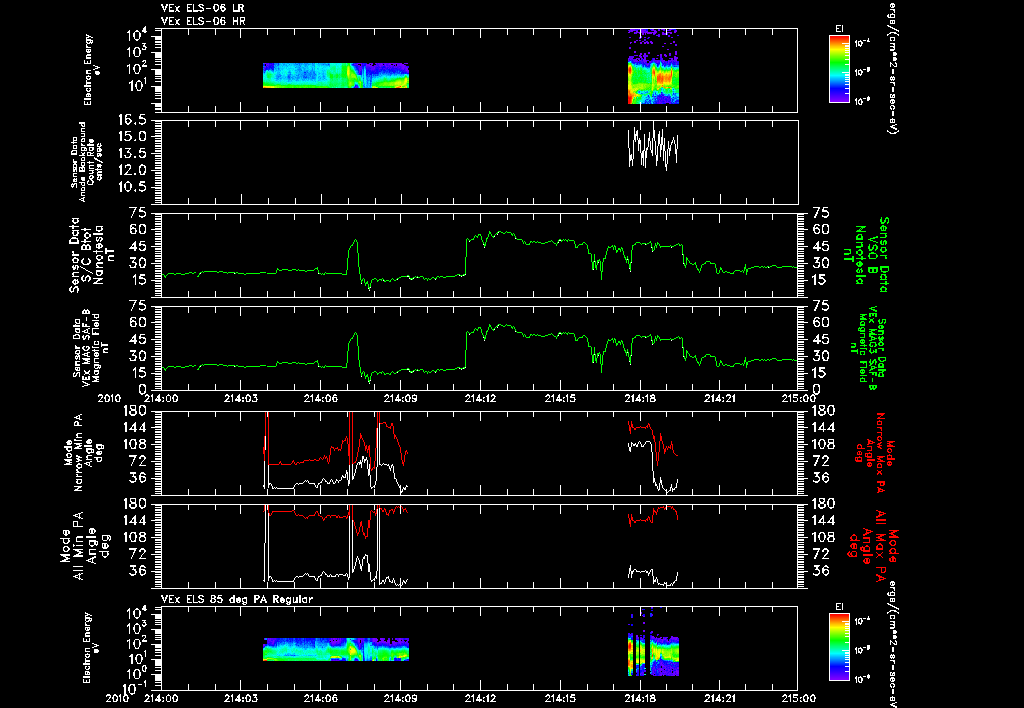Click "214:18" on the bottom time axis
Screen dimensions: 1024x708
click(x=639, y=698)
